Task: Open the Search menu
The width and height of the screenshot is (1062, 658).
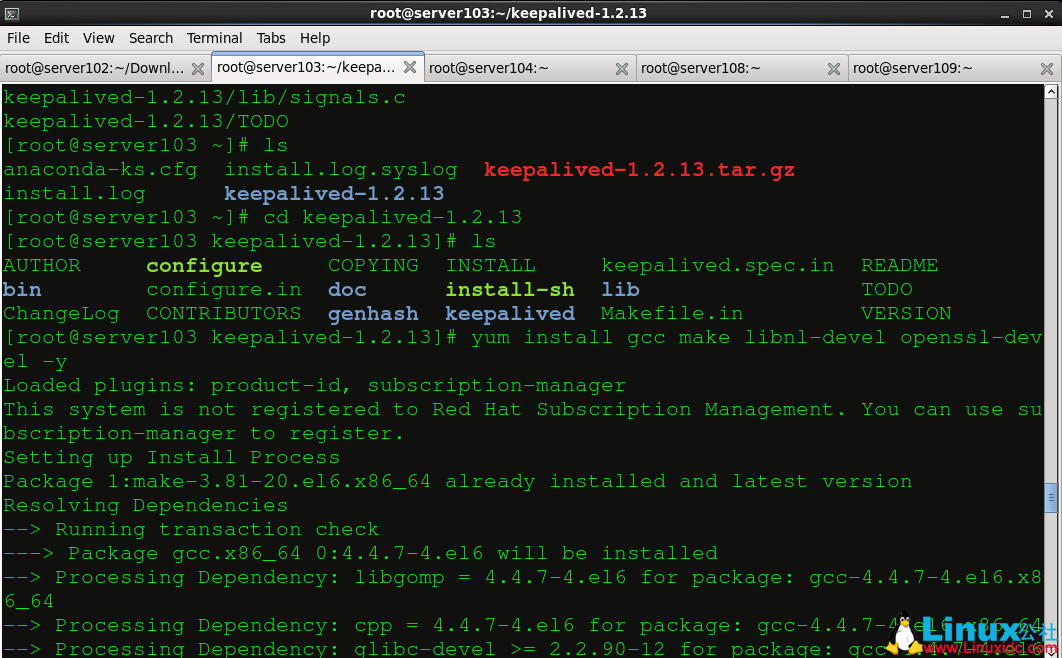Action: click(x=151, y=38)
